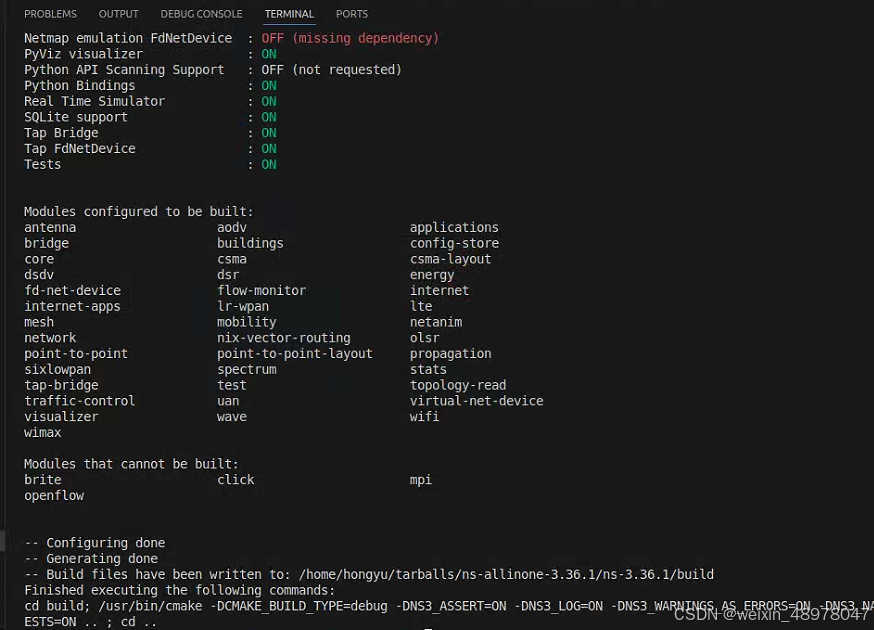This screenshot has height=630, width=874.
Task: Click the active TERMINAL tab
Action: point(289,13)
